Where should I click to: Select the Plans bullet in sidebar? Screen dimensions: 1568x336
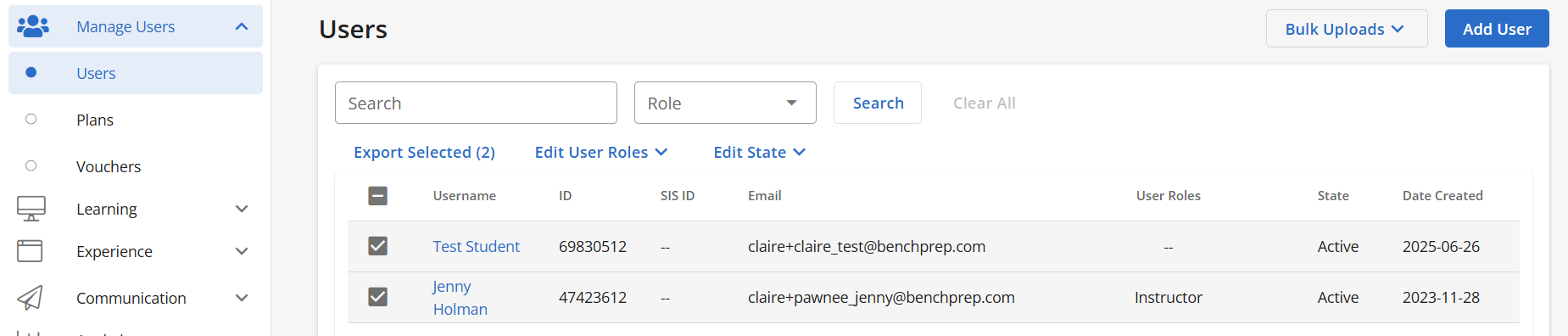pyautogui.click(x=31, y=120)
